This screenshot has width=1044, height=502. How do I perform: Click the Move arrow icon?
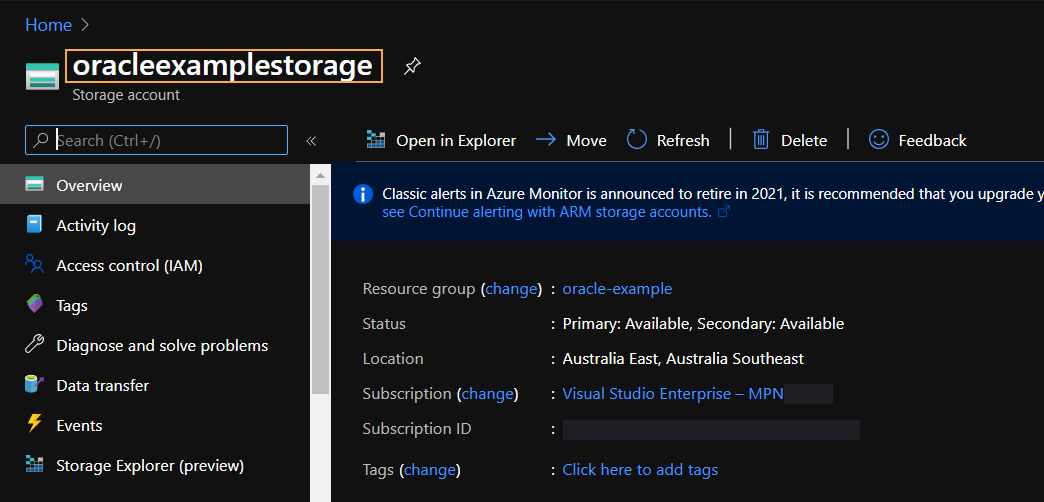tap(546, 140)
